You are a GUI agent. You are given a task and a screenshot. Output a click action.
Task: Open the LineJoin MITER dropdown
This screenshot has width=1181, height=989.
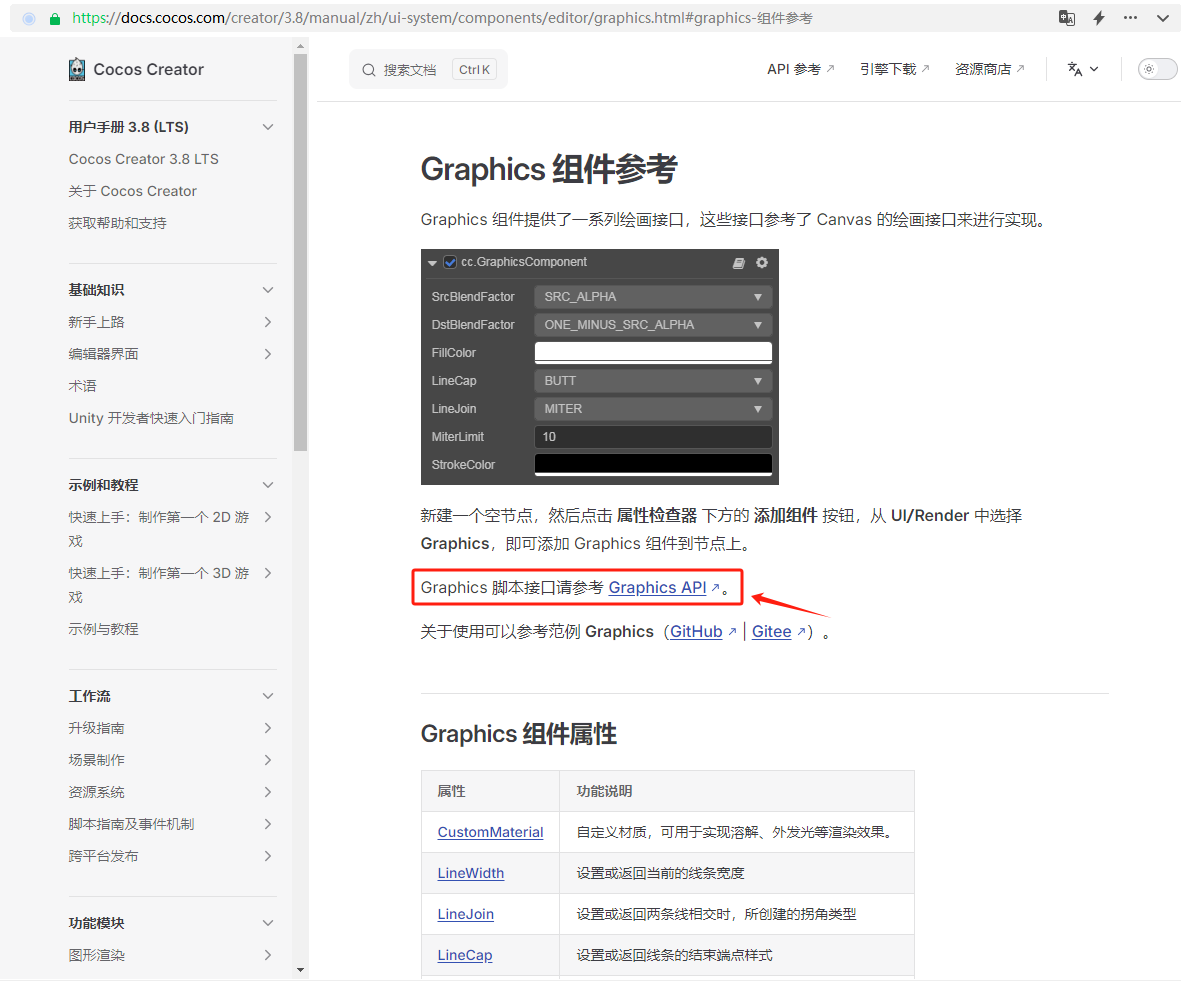653,409
